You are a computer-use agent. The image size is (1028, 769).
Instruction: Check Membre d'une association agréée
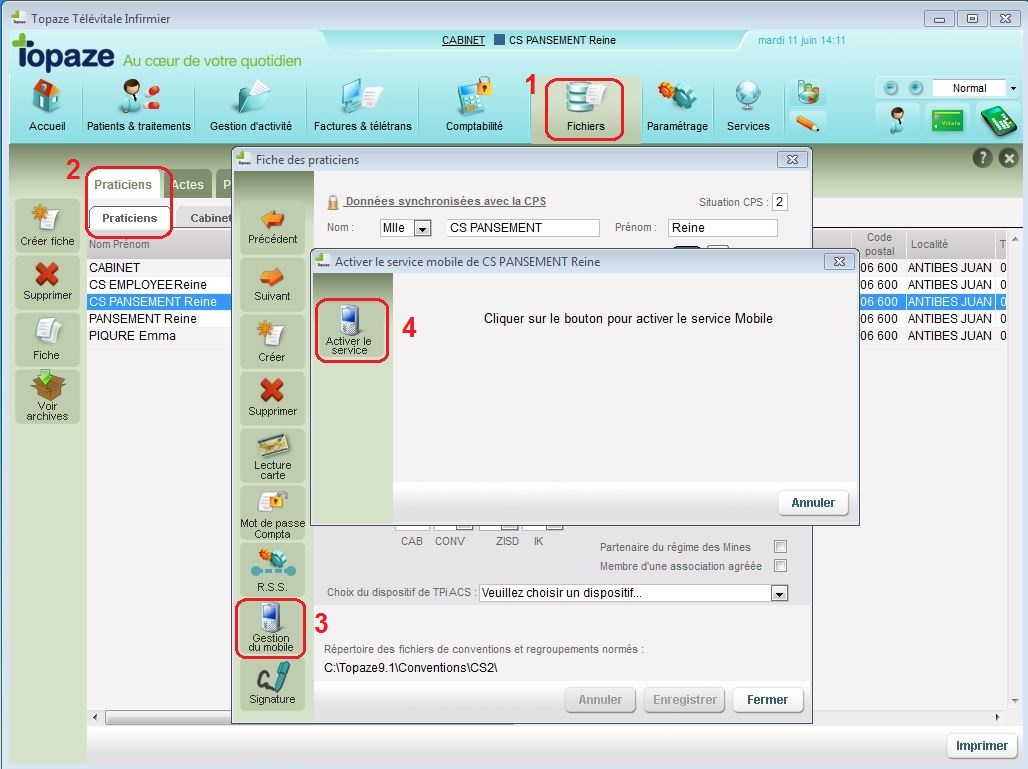click(x=780, y=565)
